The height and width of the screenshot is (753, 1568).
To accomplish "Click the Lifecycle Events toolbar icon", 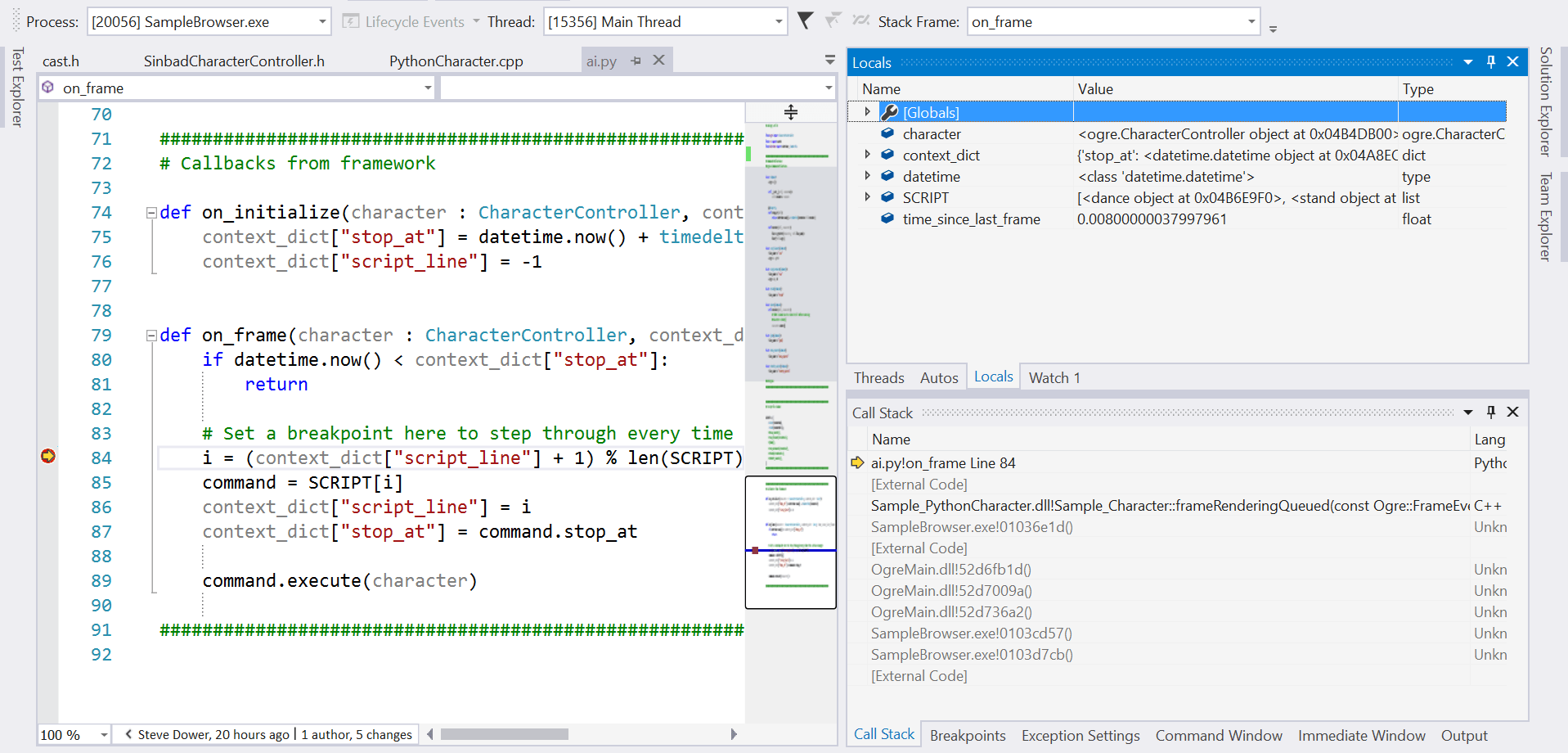I will point(352,21).
